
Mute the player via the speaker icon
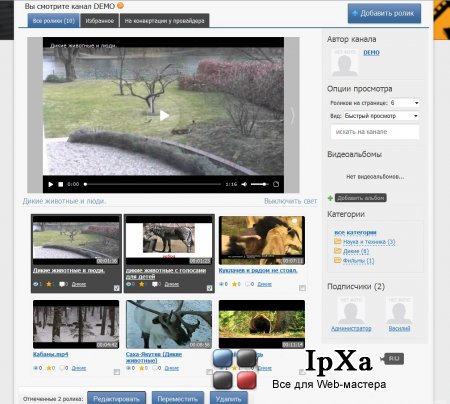pos(244,184)
